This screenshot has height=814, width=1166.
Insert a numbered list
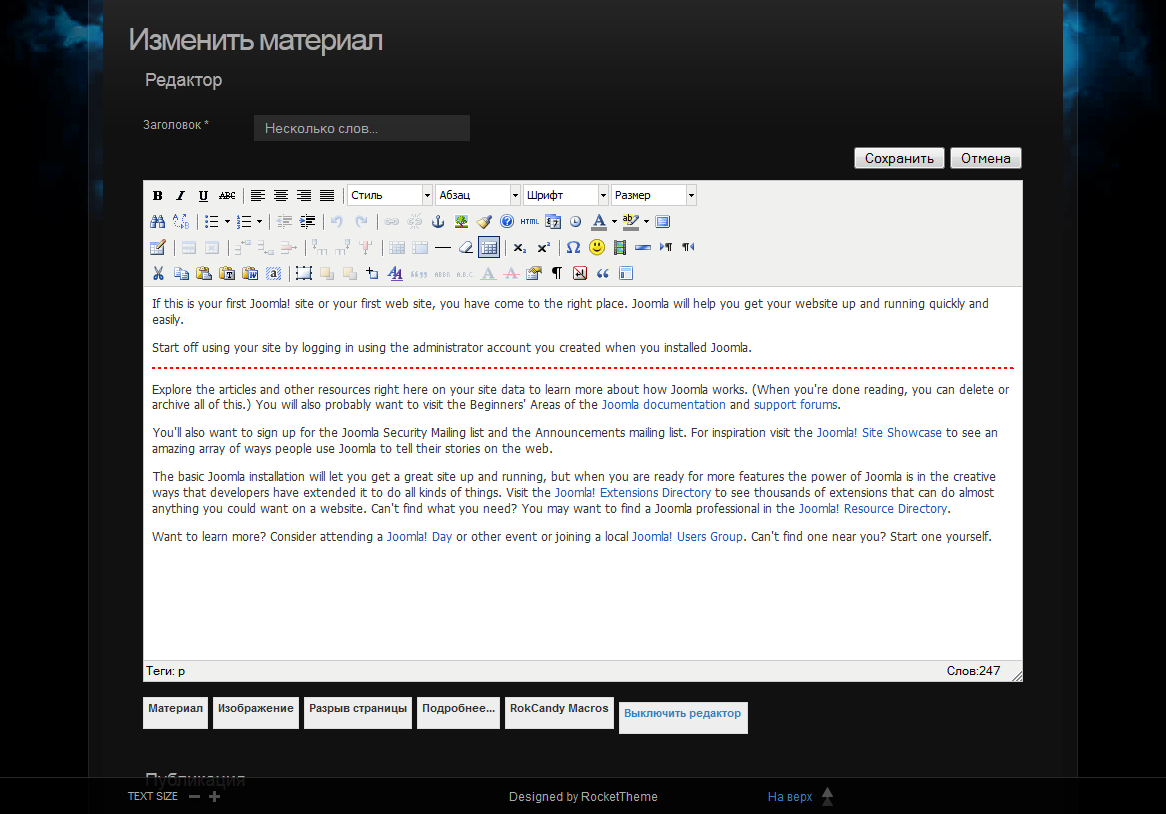click(x=244, y=222)
